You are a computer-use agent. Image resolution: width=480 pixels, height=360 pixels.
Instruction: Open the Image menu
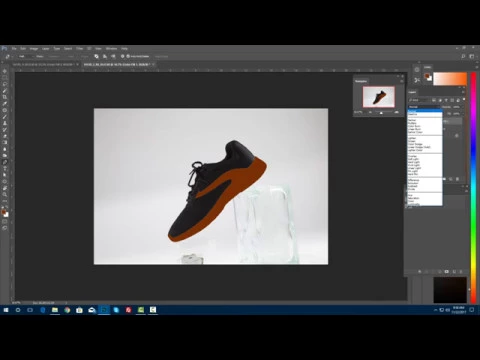[34, 49]
